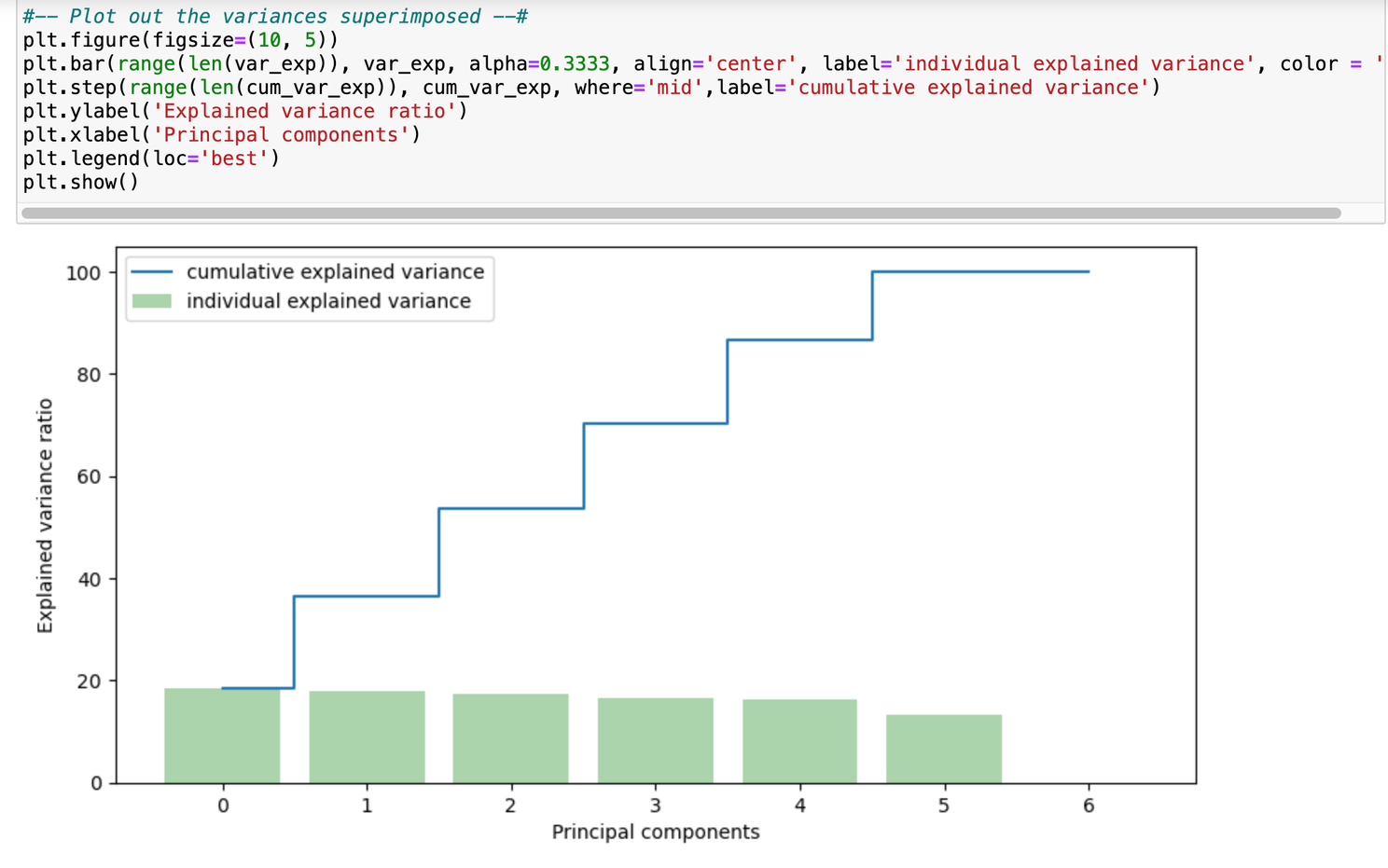Click the green bar for component 5
This screenshot has height=868, width=1388.
[943, 749]
